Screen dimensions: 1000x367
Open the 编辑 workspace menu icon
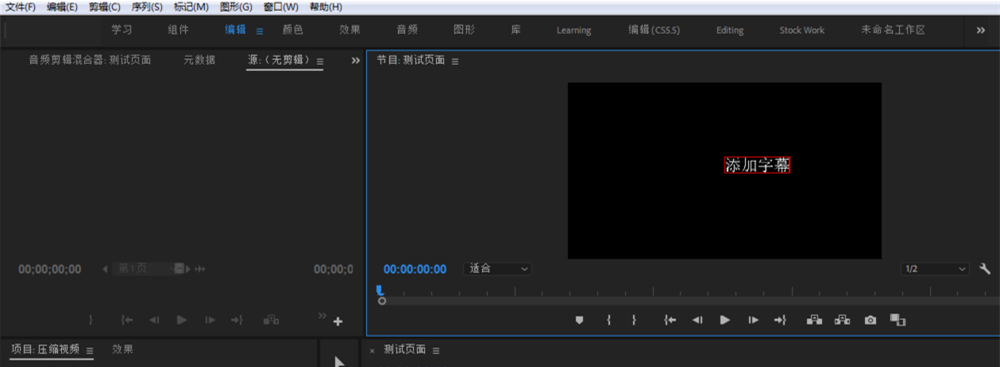click(x=260, y=31)
